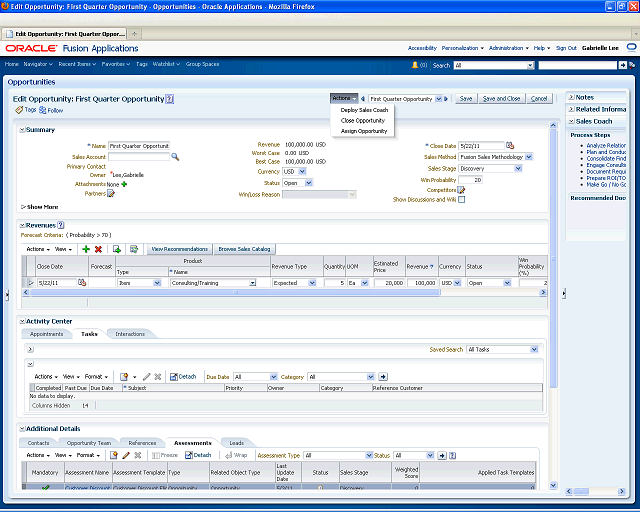This screenshot has height=512, width=640.
Task: Switch to Appointments tab
Action: click(47, 334)
